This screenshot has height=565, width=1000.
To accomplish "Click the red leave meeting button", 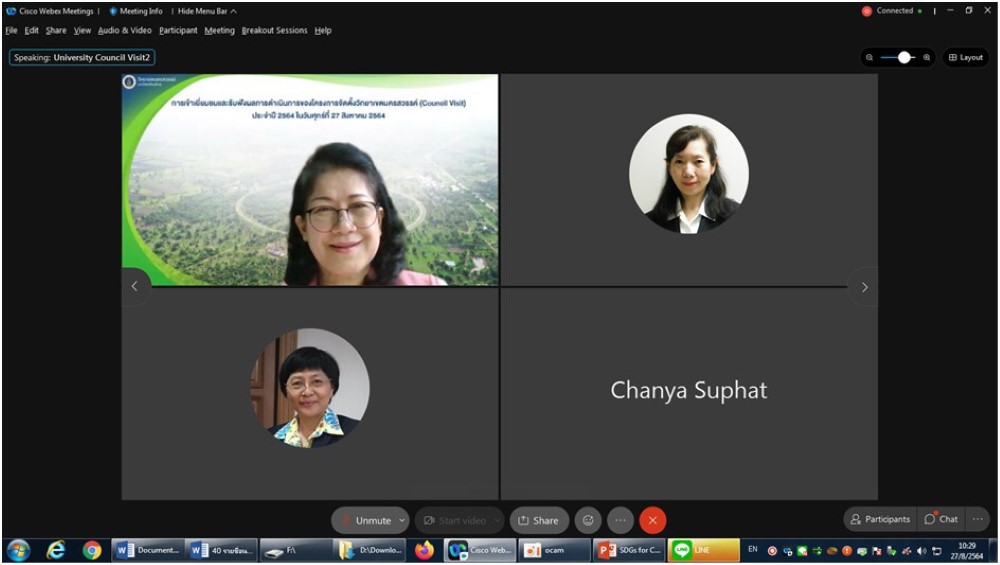I will coord(652,520).
